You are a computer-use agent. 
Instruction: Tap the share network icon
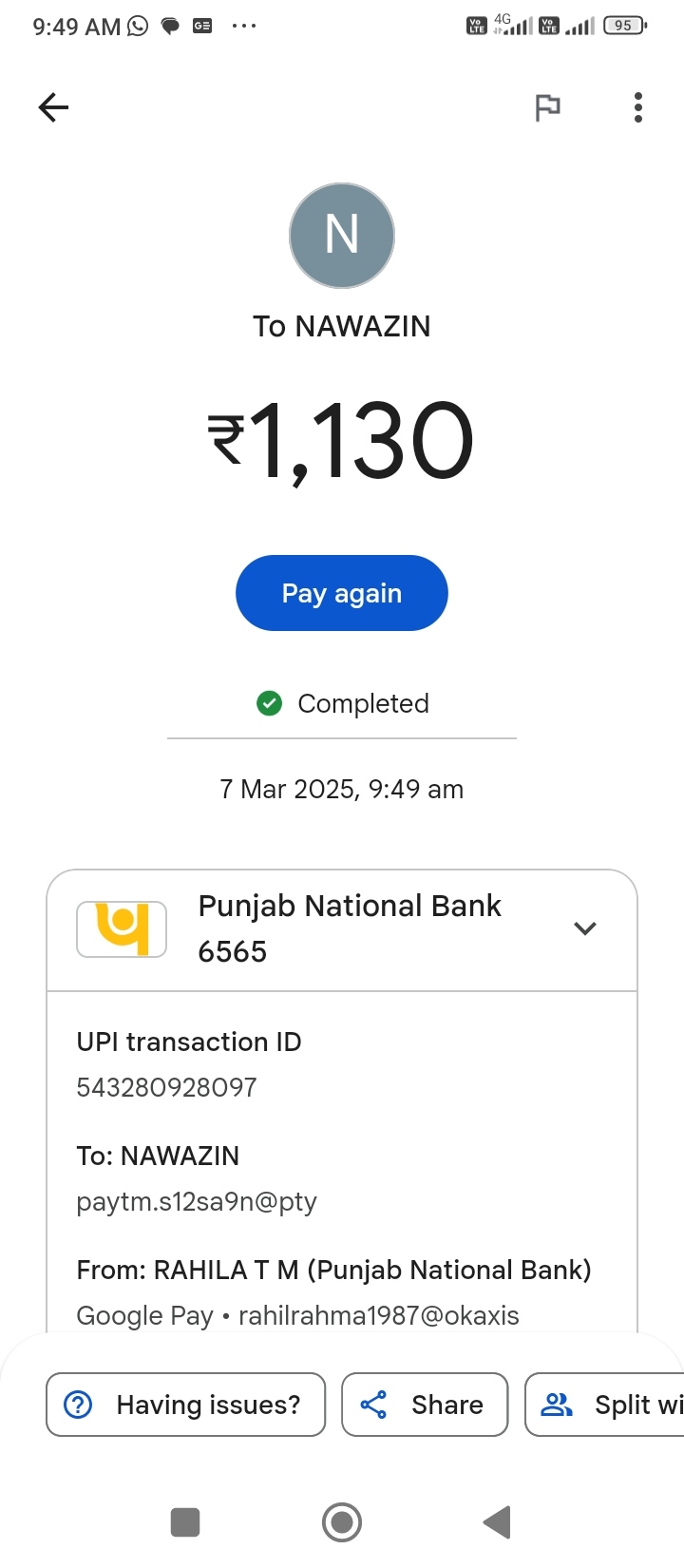point(373,1405)
